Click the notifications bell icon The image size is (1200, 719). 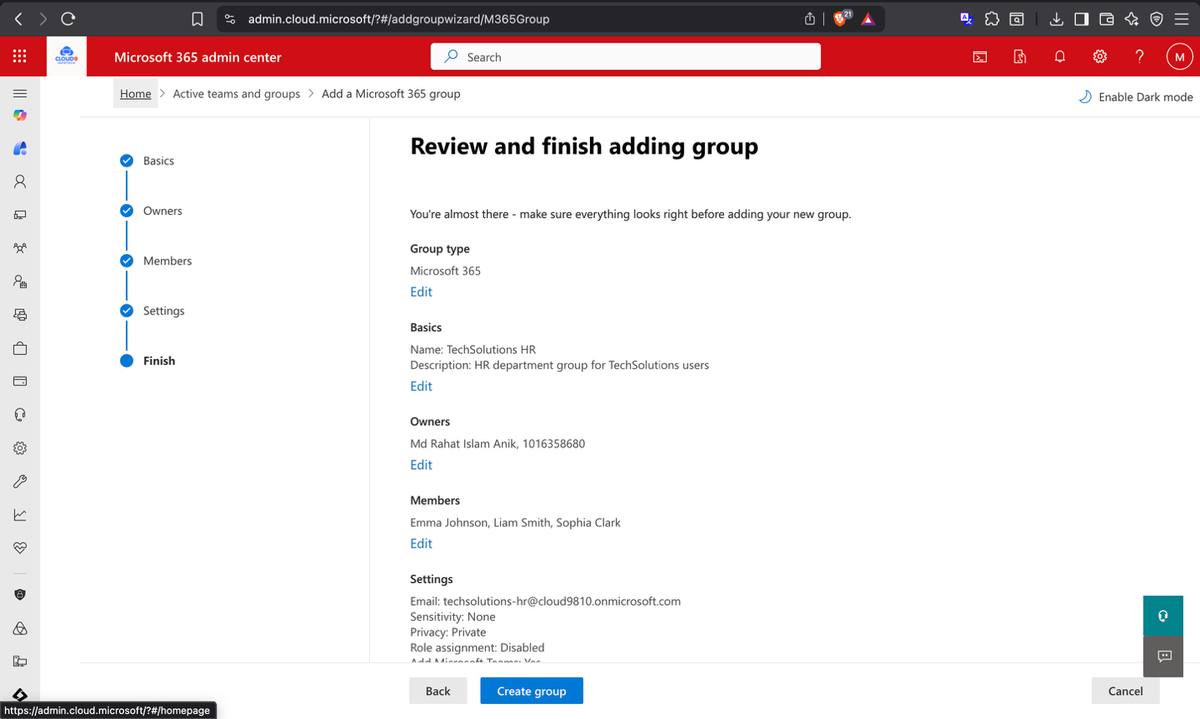(1060, 57)
